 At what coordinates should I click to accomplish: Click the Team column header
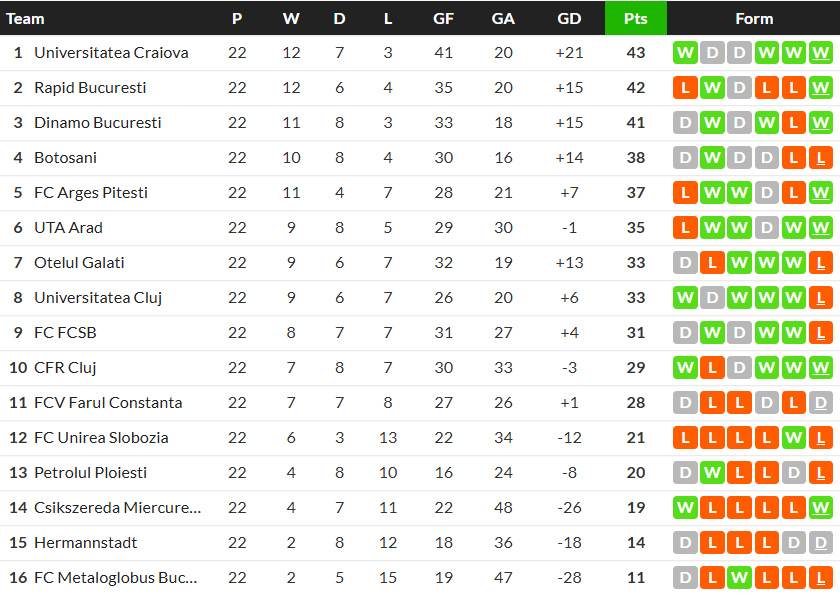point(25,18)
